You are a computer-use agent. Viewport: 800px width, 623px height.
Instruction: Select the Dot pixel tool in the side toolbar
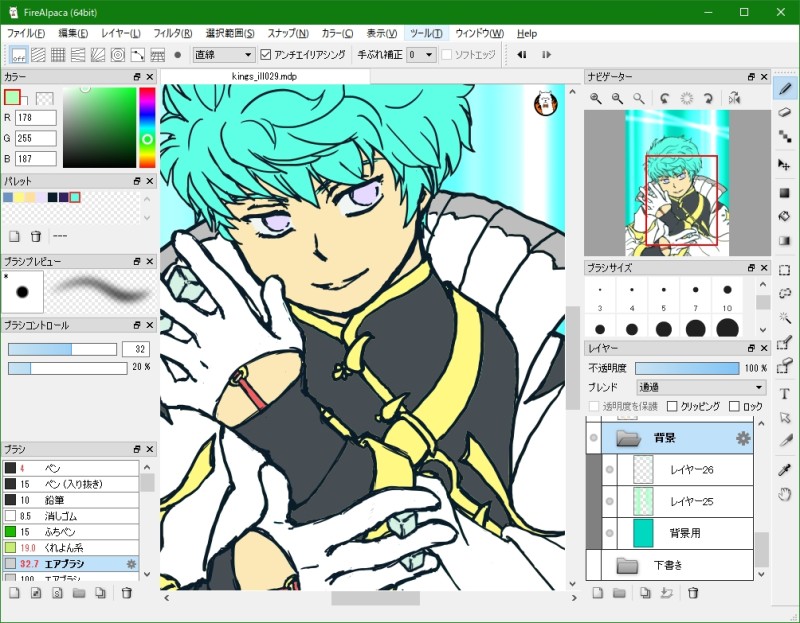point(785,136)
